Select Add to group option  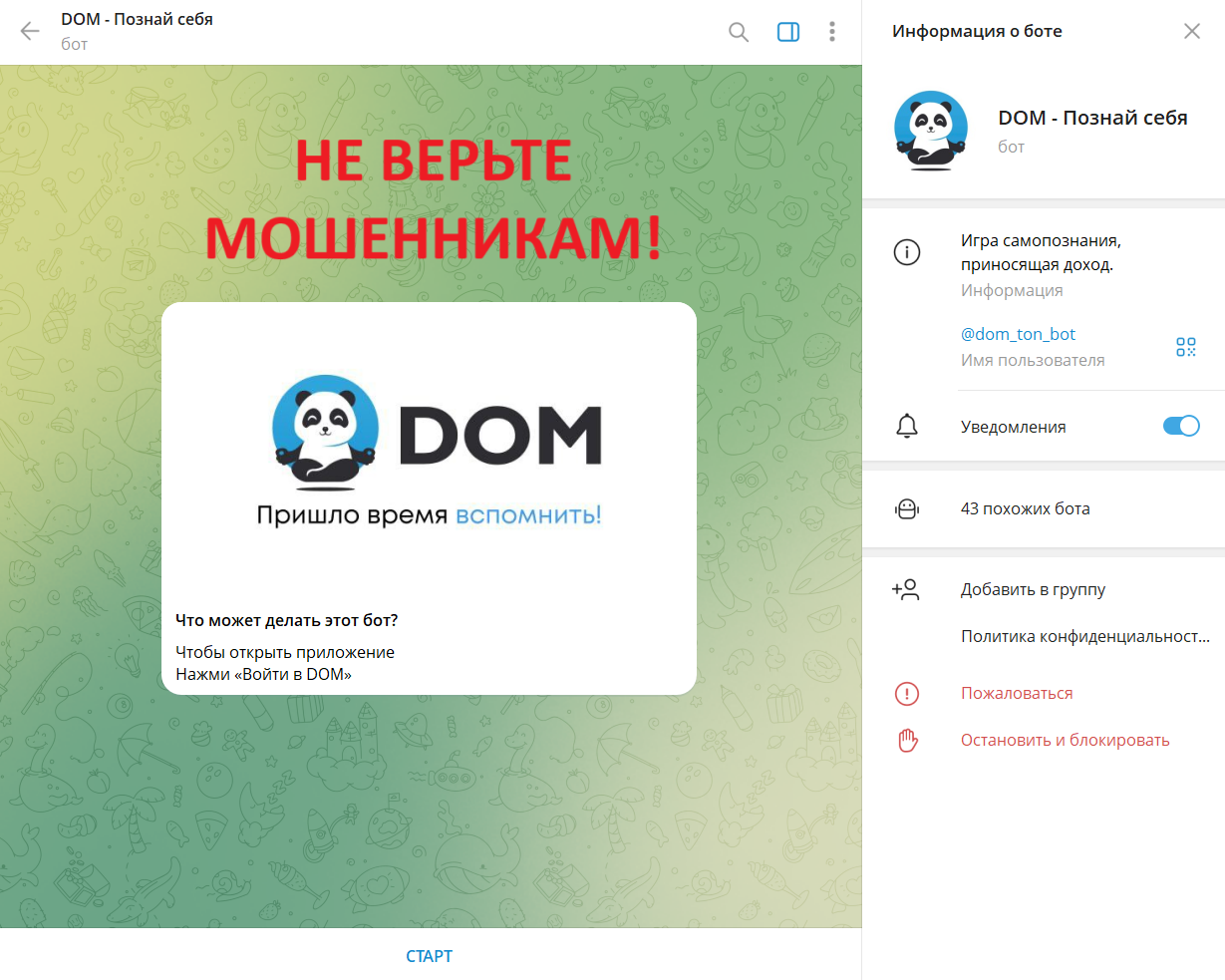1033,590
